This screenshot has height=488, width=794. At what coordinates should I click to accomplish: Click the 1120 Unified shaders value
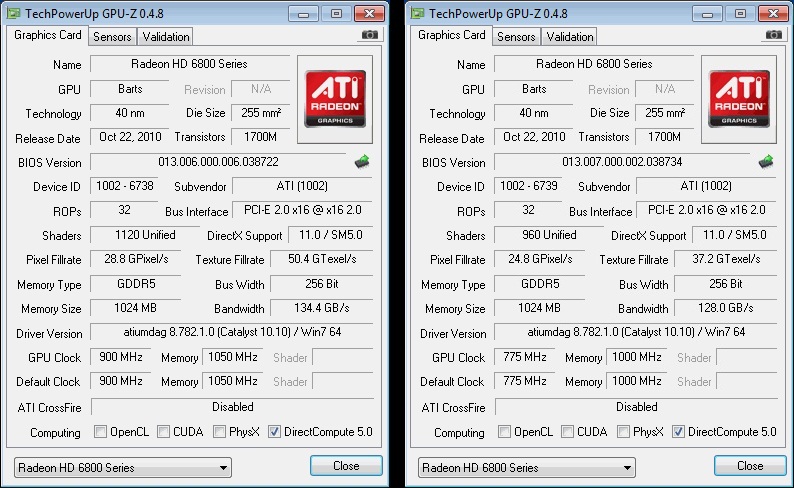point(145,235)
